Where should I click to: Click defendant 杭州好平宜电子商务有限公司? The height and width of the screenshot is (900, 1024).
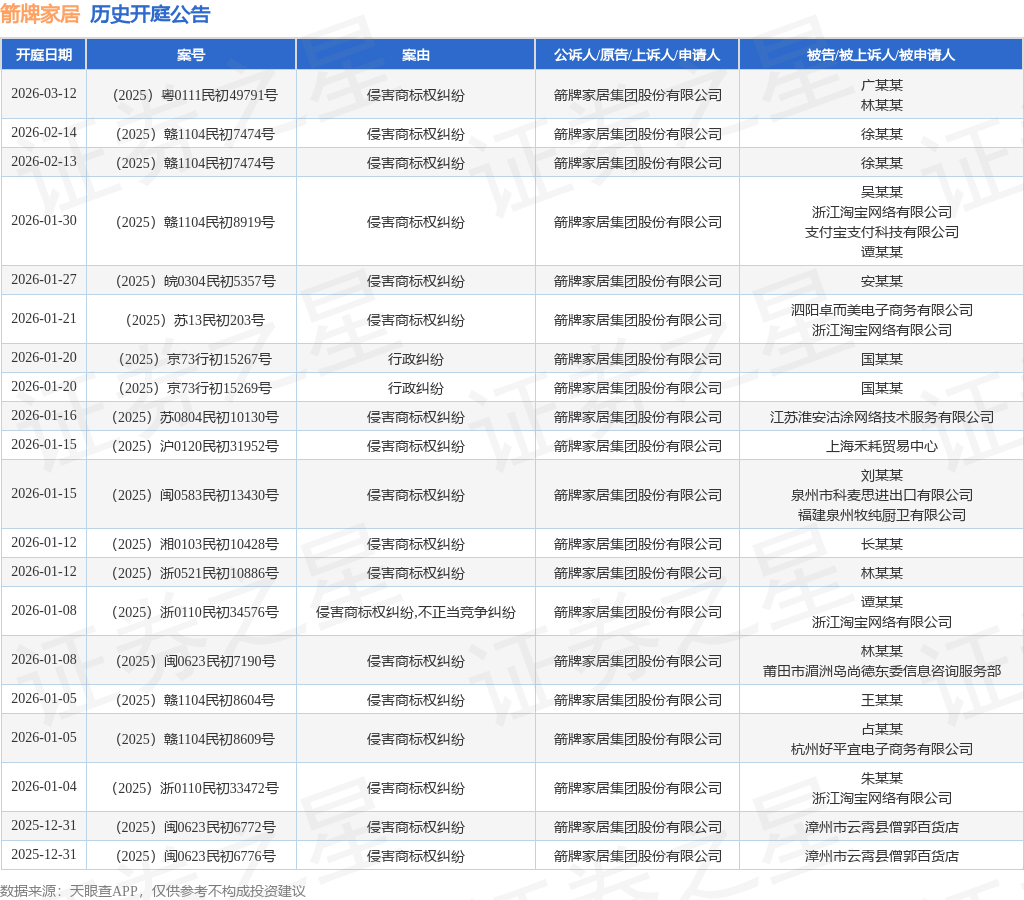pyautogui.click(x=882, y=749)
